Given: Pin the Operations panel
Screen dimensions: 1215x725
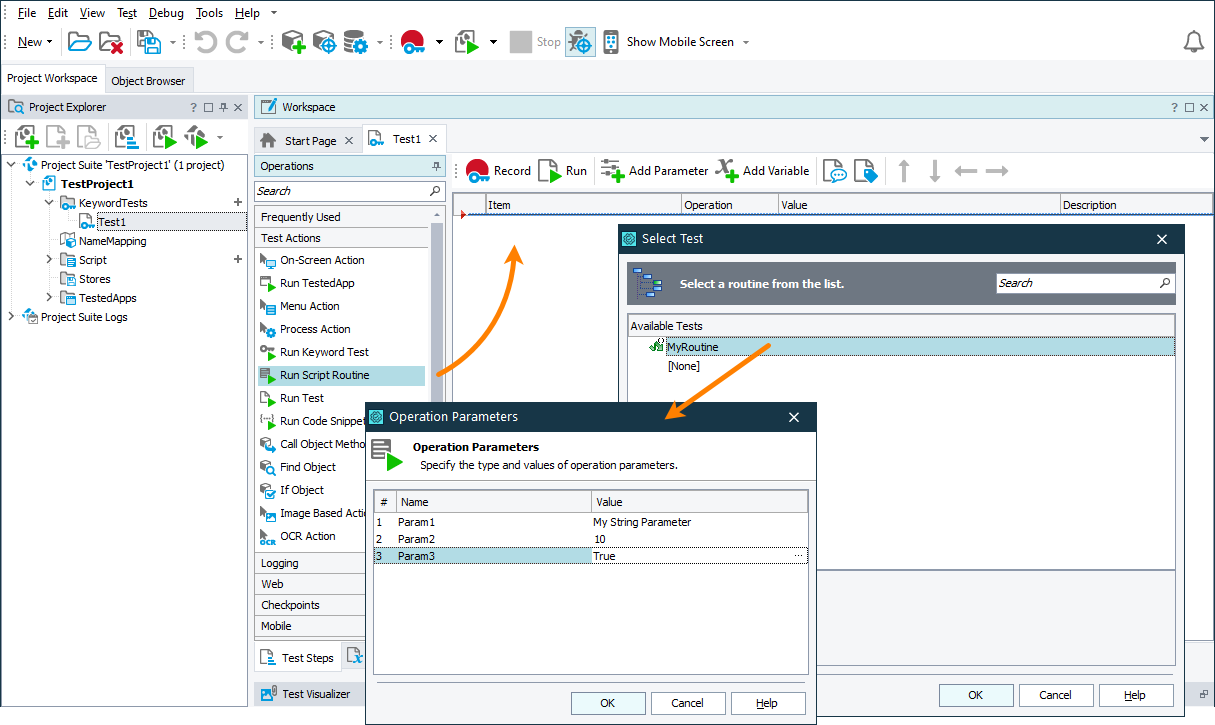Looking at the screenshot, I should click(436, 166).
